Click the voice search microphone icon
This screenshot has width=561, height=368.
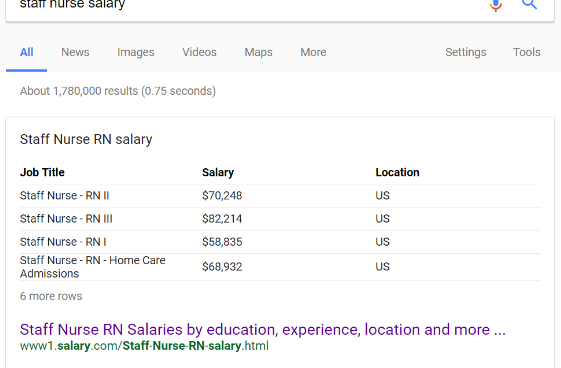coord(496,5)
